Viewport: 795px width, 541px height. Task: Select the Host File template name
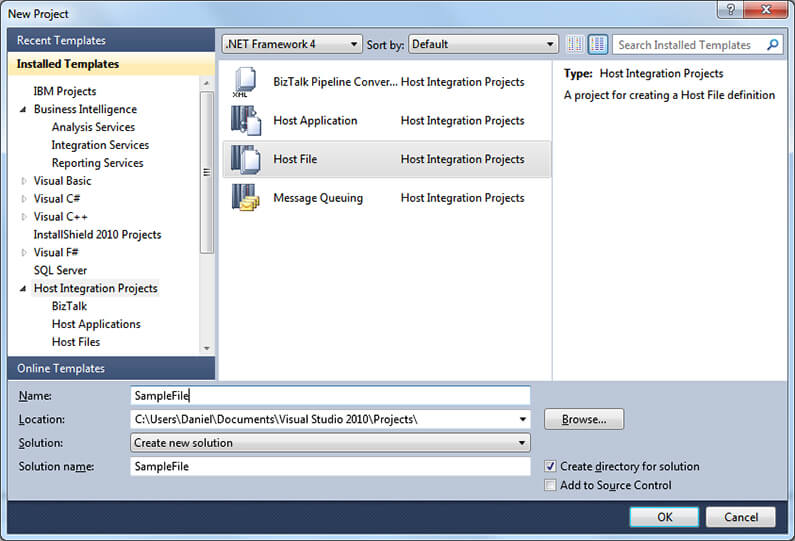[295, 159]
